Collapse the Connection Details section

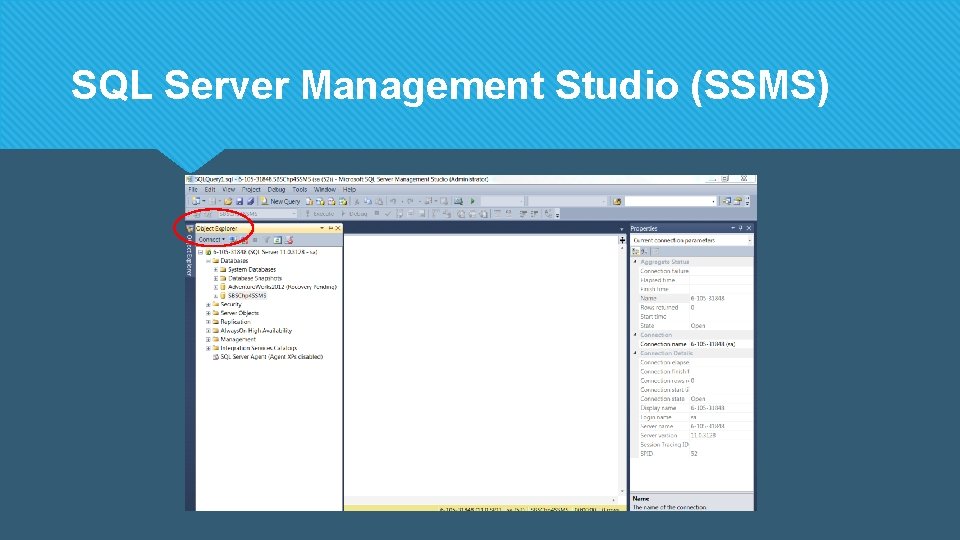[635, 353]
